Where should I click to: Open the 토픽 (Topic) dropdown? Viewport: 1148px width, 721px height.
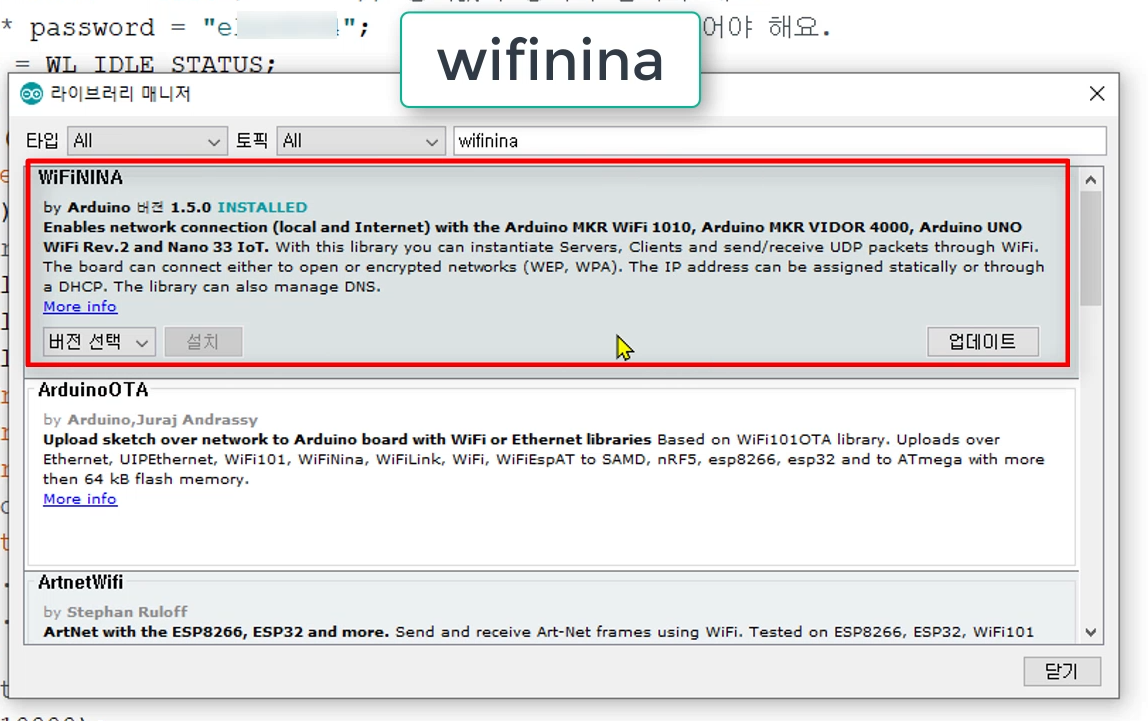coord(361,141)
